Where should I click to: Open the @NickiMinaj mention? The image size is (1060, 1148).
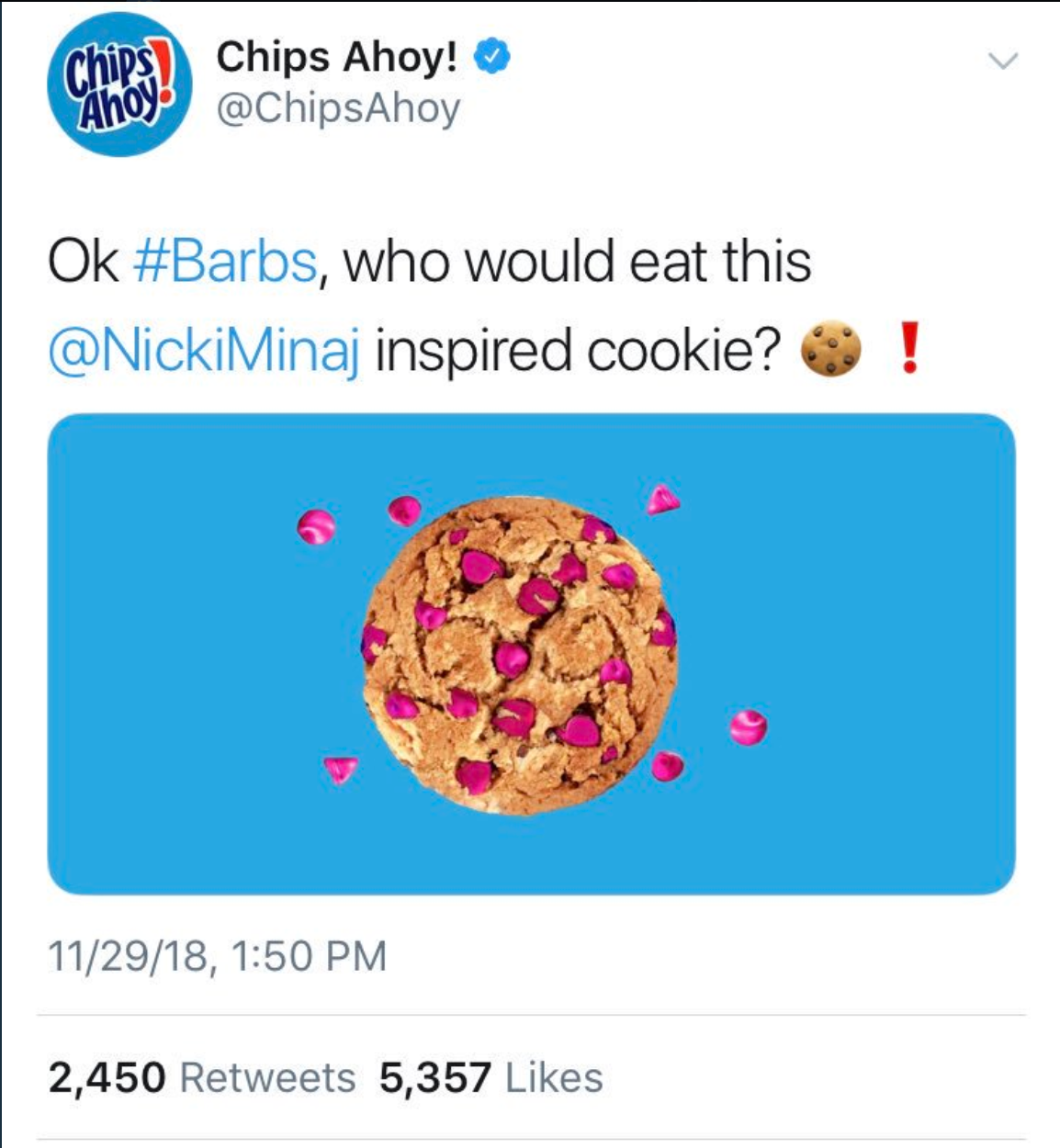pos(204,351)
